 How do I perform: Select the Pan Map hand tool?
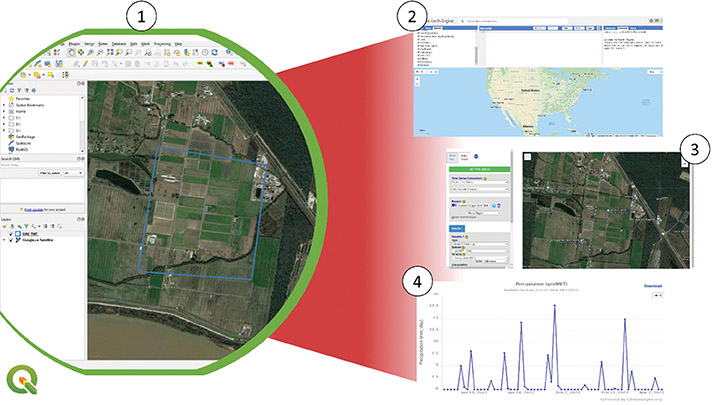coord(72,52)
